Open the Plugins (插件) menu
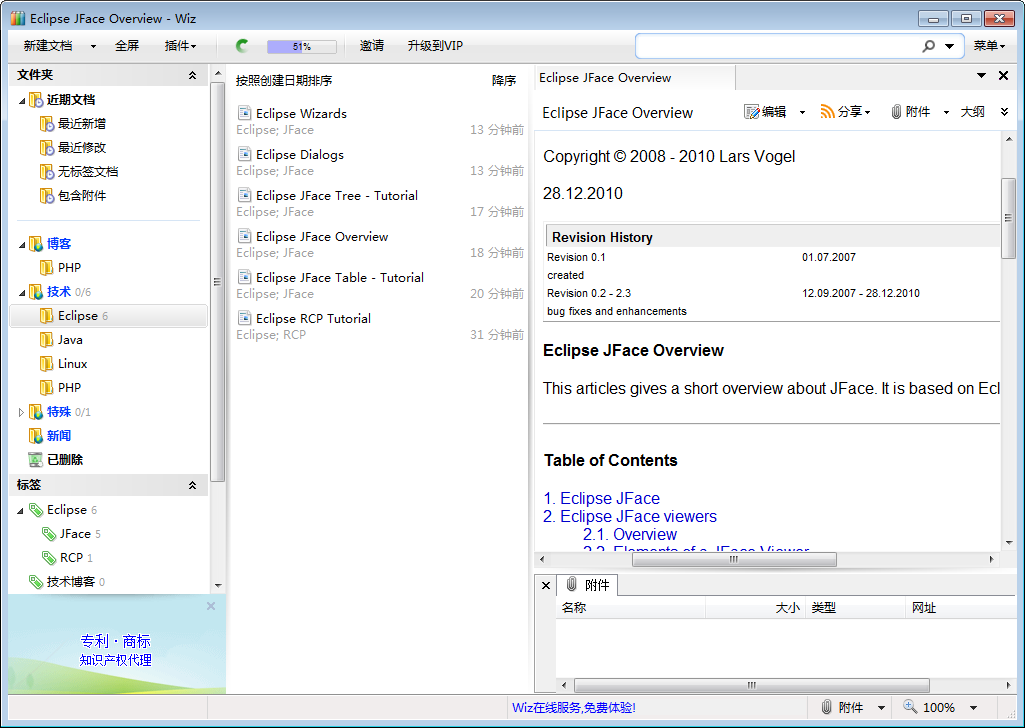 pyautogui.click(x=180, y=46)
